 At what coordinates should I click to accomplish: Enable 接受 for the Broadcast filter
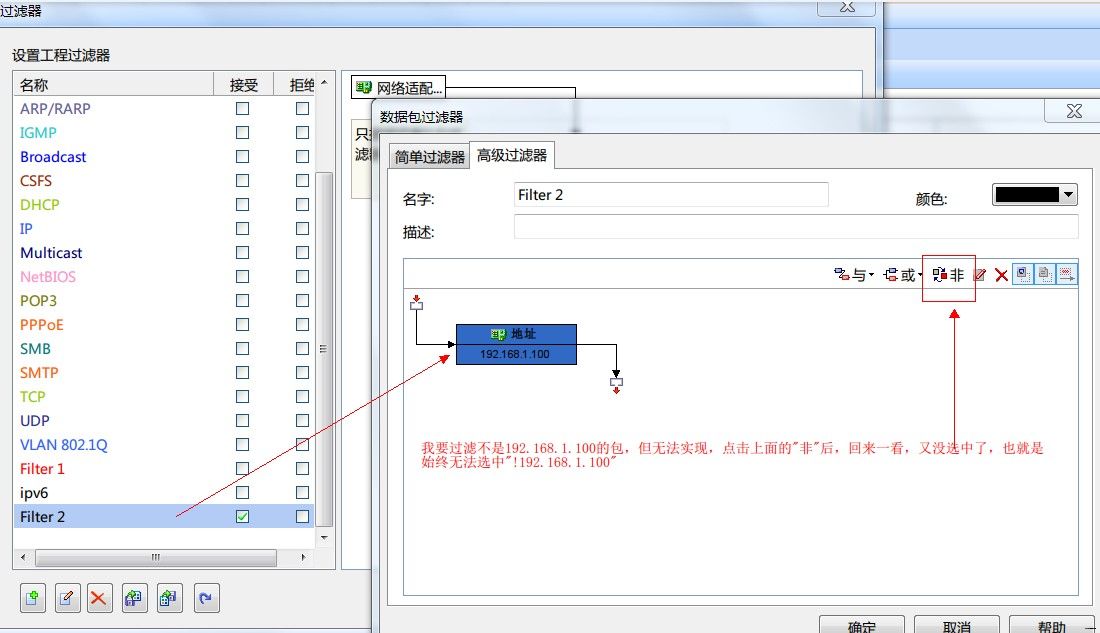click(242, 157)
